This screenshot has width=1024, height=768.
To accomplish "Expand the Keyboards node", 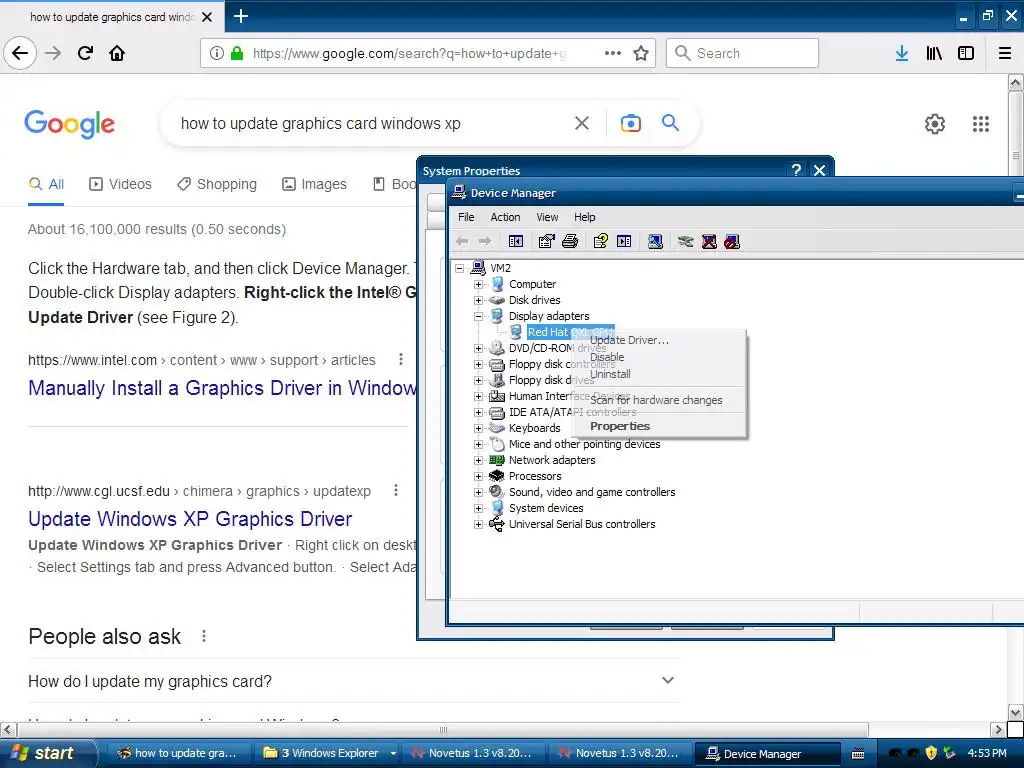I will point(478,428).
